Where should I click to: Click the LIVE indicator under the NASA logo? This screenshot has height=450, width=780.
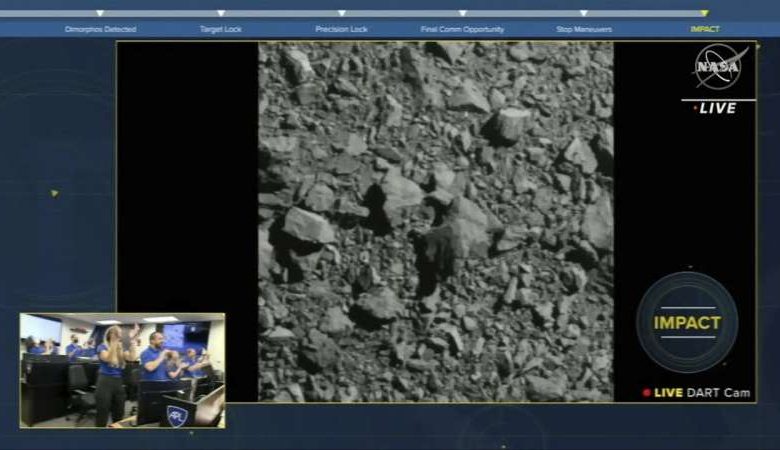click(715, 108)
